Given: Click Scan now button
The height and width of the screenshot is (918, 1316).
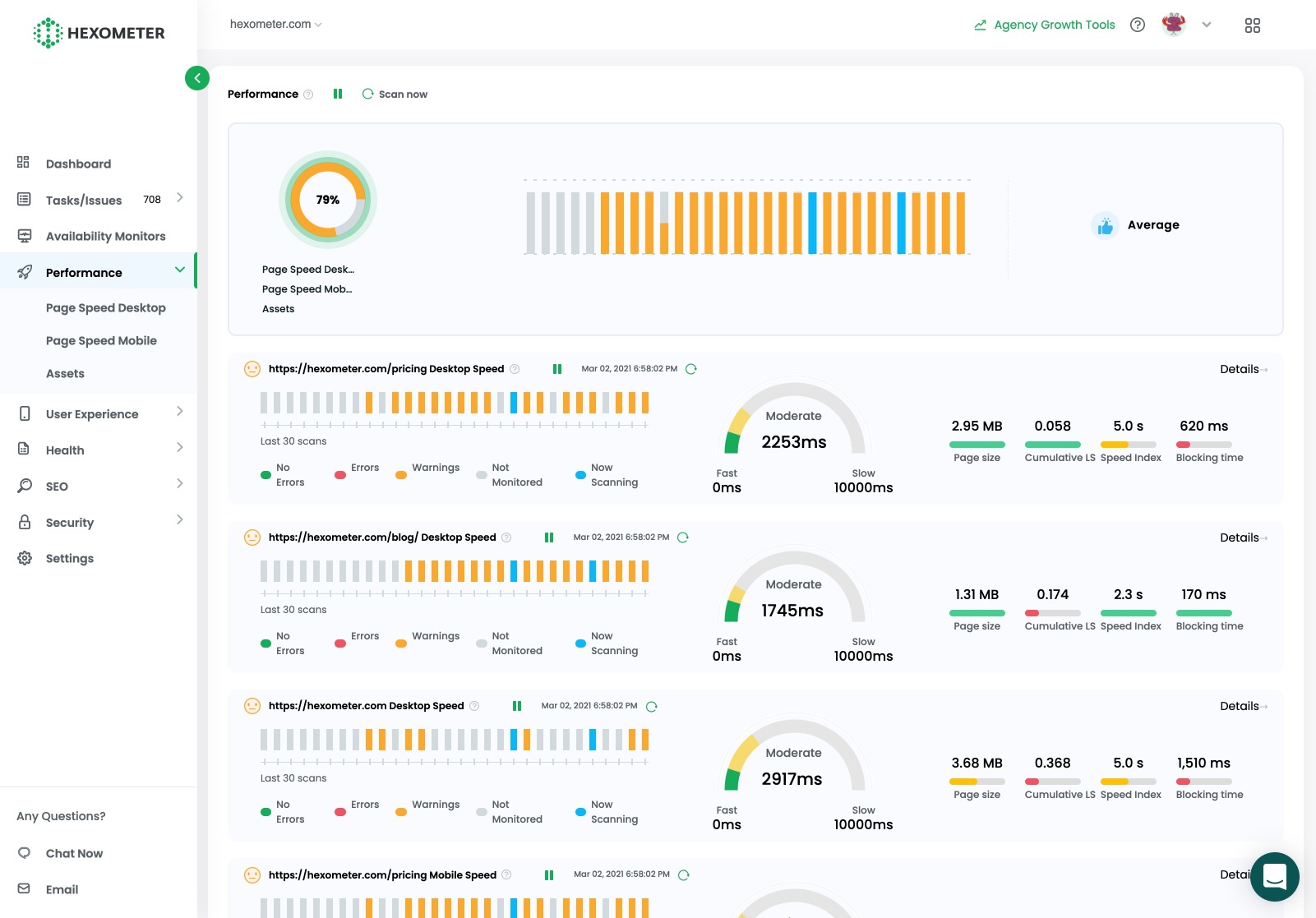Looking at the screenshot, I should [x=395, y=94].
